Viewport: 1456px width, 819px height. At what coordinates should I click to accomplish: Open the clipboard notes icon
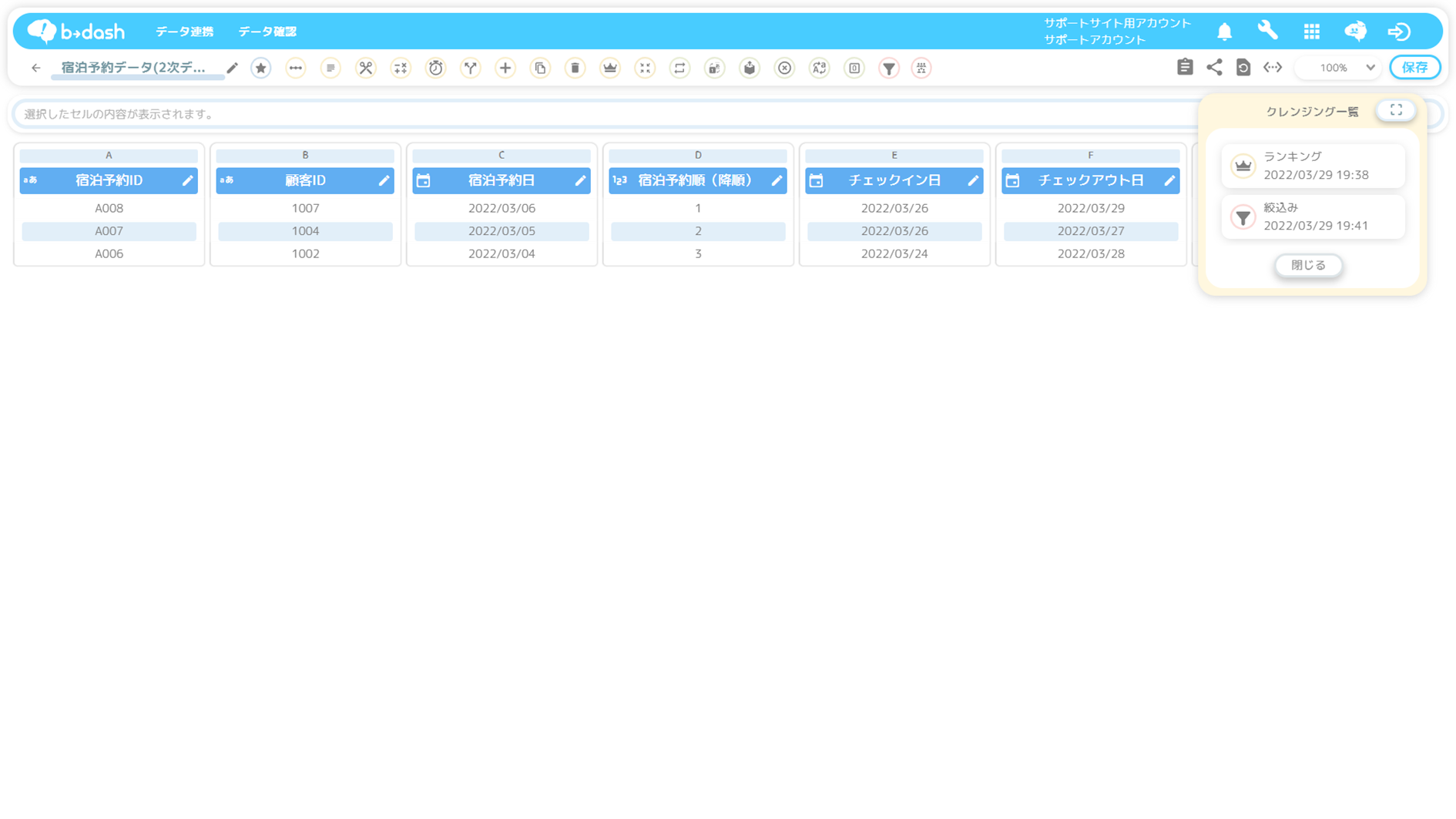point(1185,67)
